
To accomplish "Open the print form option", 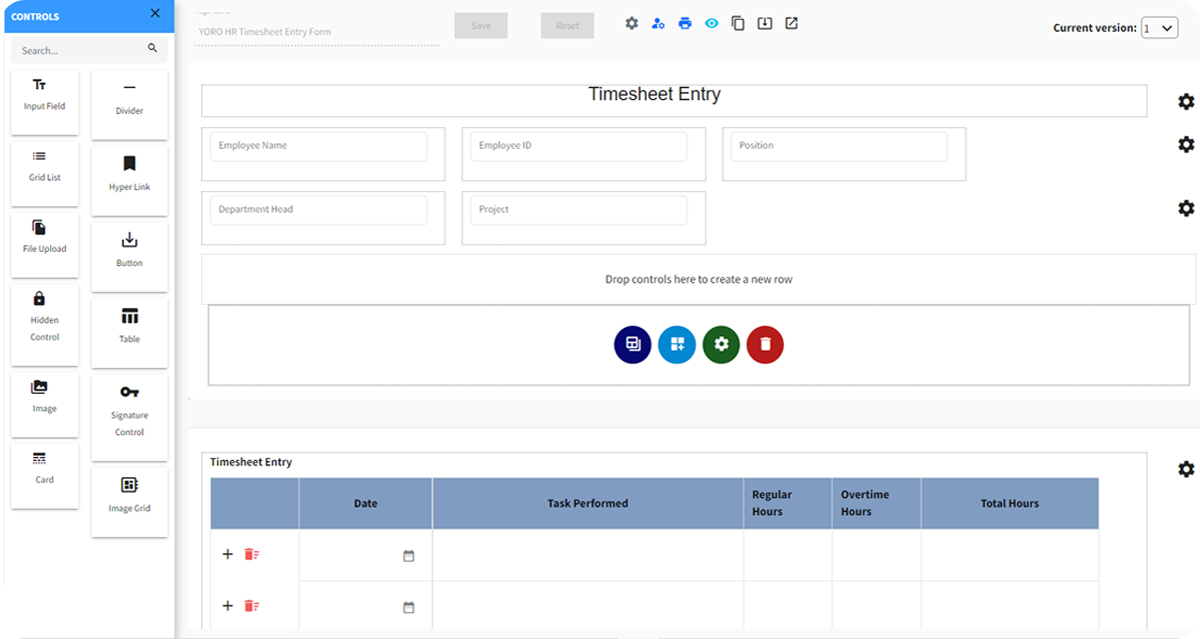I will pos(684,22).
